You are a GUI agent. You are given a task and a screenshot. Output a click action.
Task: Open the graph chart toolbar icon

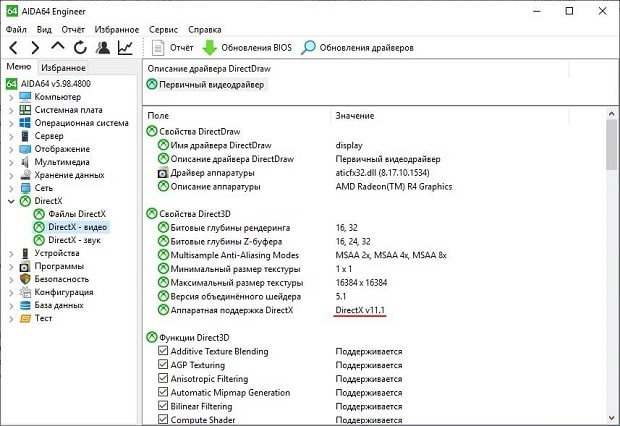click(x=125, y=48)
